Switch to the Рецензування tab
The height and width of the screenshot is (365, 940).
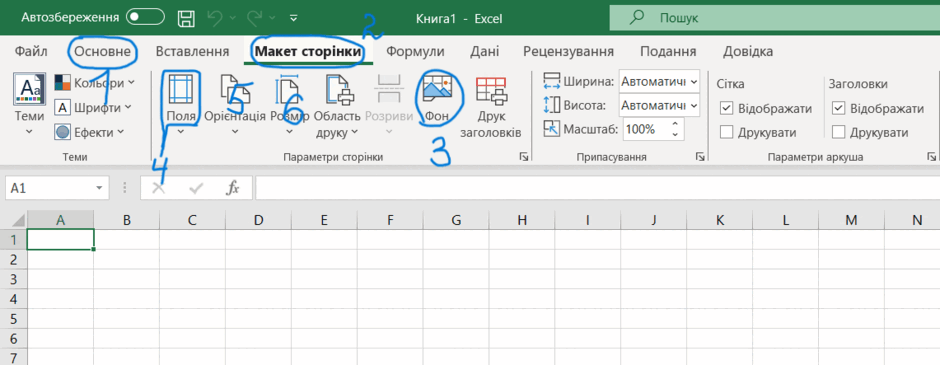coord(568,52)
